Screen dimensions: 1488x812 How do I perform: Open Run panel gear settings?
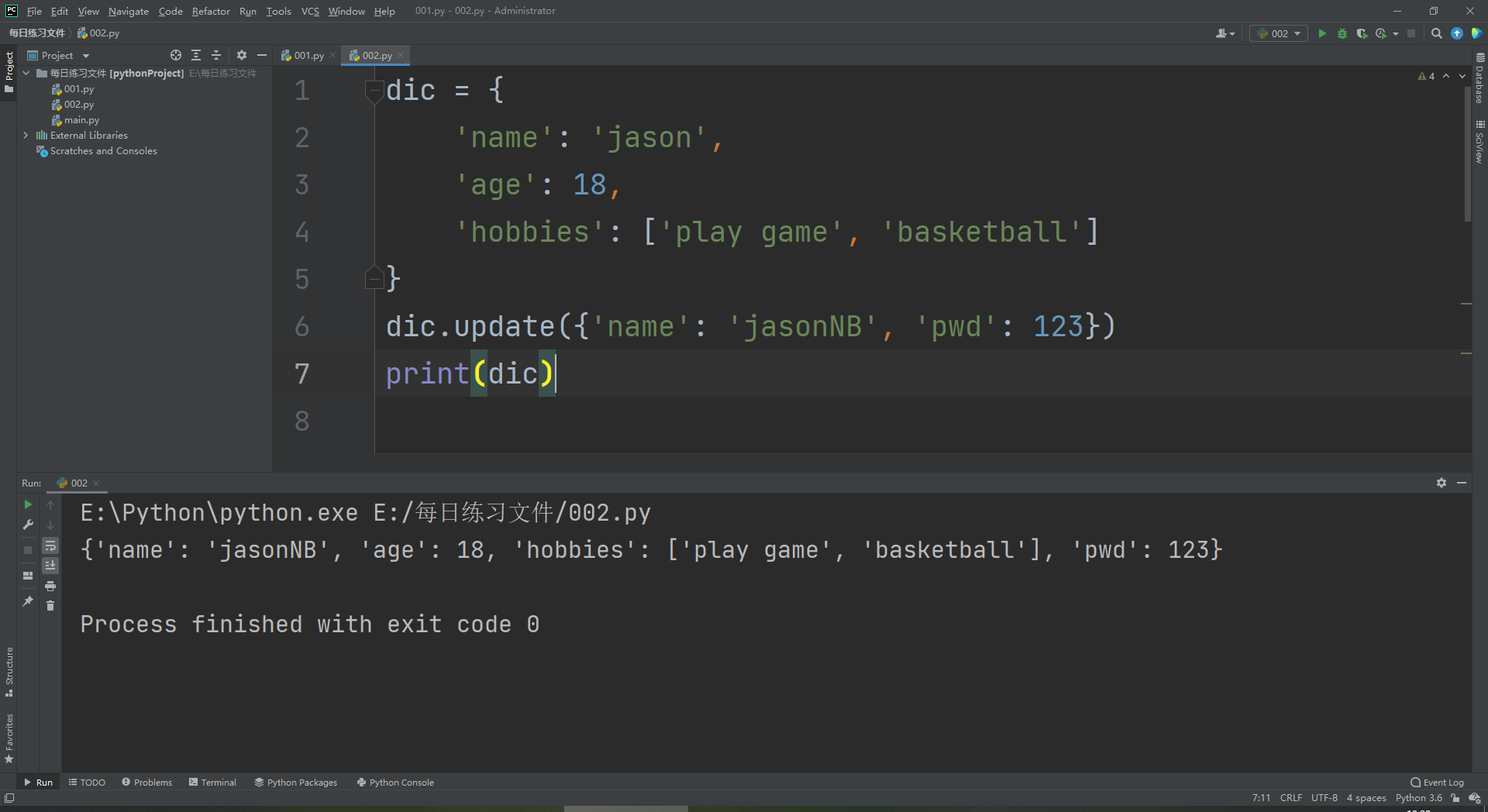point(1441,483)
